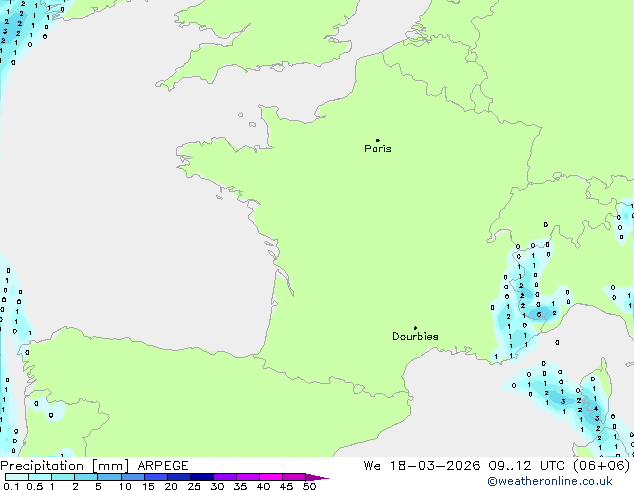This screenshot has height=490, width=634.
Task: Pick the 2–5 mm legend swatch
Action: (86, 477)
